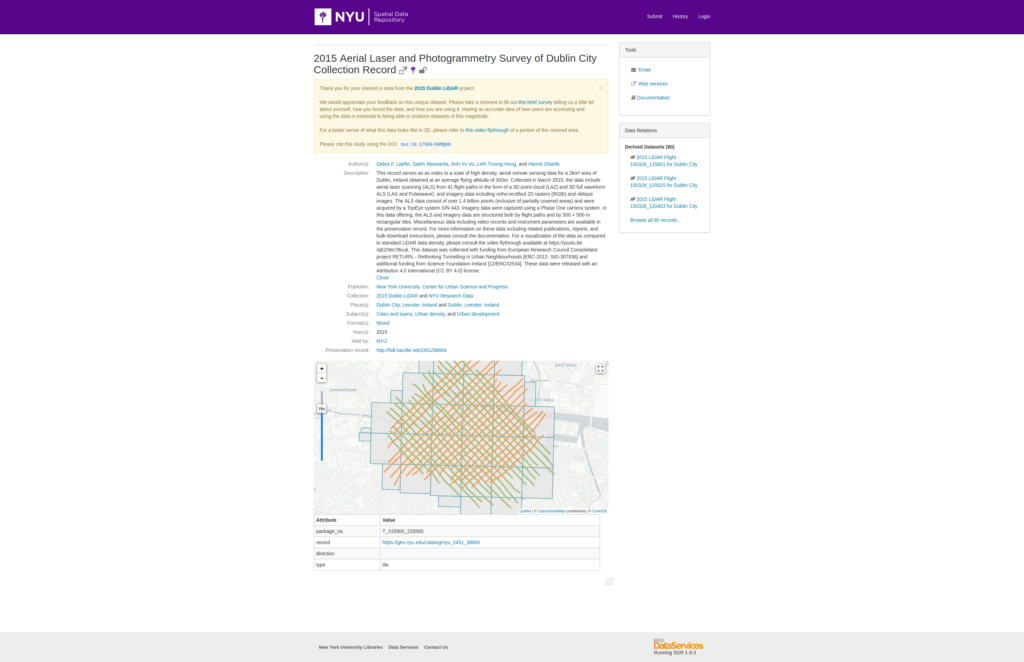Browse all 80 derived records
Viewport: 1024px width, 662px height.
pyautogui.click(x=655, y=220)
